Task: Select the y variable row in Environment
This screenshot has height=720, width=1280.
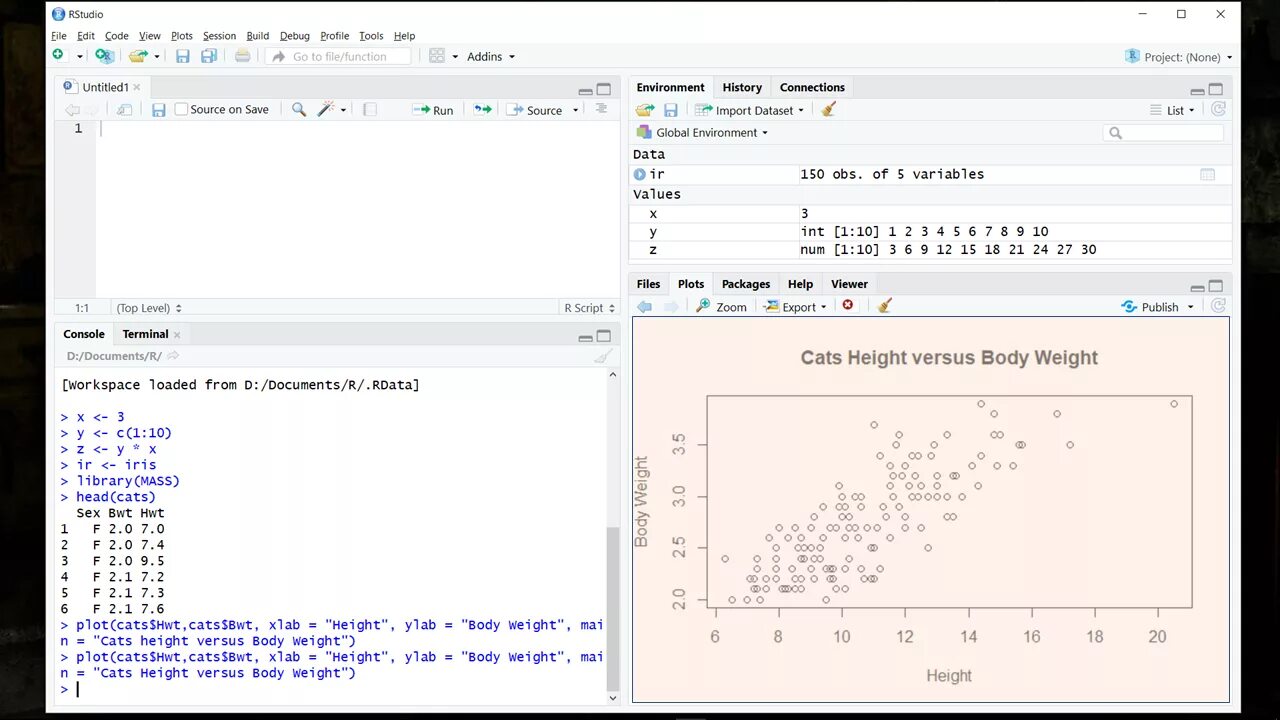Action: [x=931, y=232]
